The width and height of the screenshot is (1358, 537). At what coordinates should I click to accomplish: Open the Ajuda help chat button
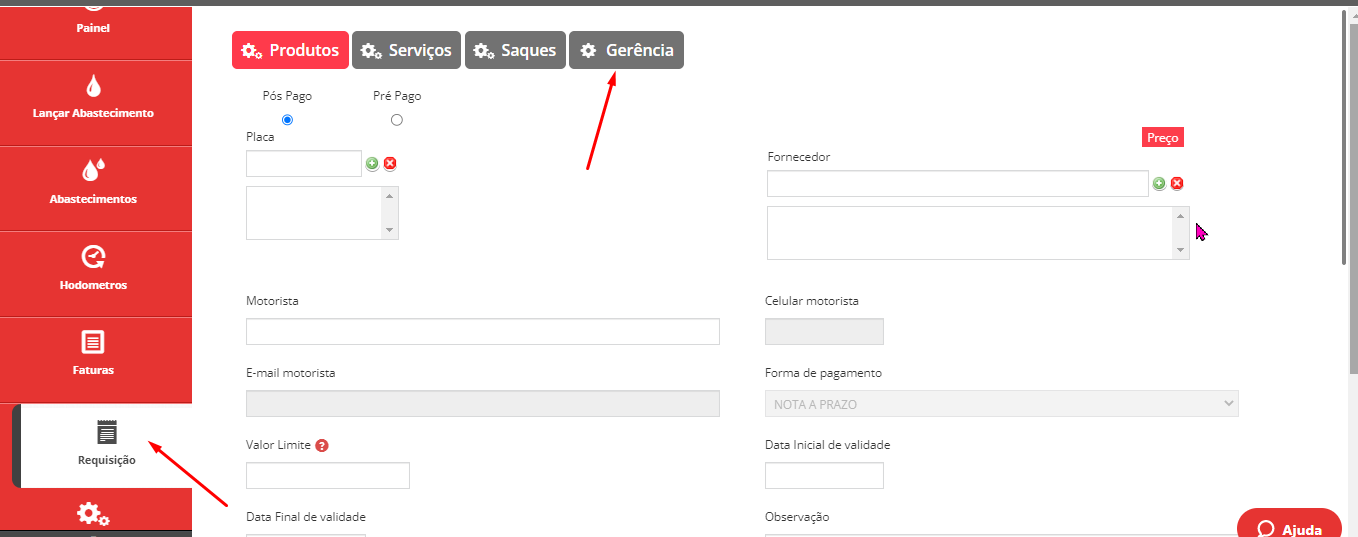click(x=1289, y=524)
